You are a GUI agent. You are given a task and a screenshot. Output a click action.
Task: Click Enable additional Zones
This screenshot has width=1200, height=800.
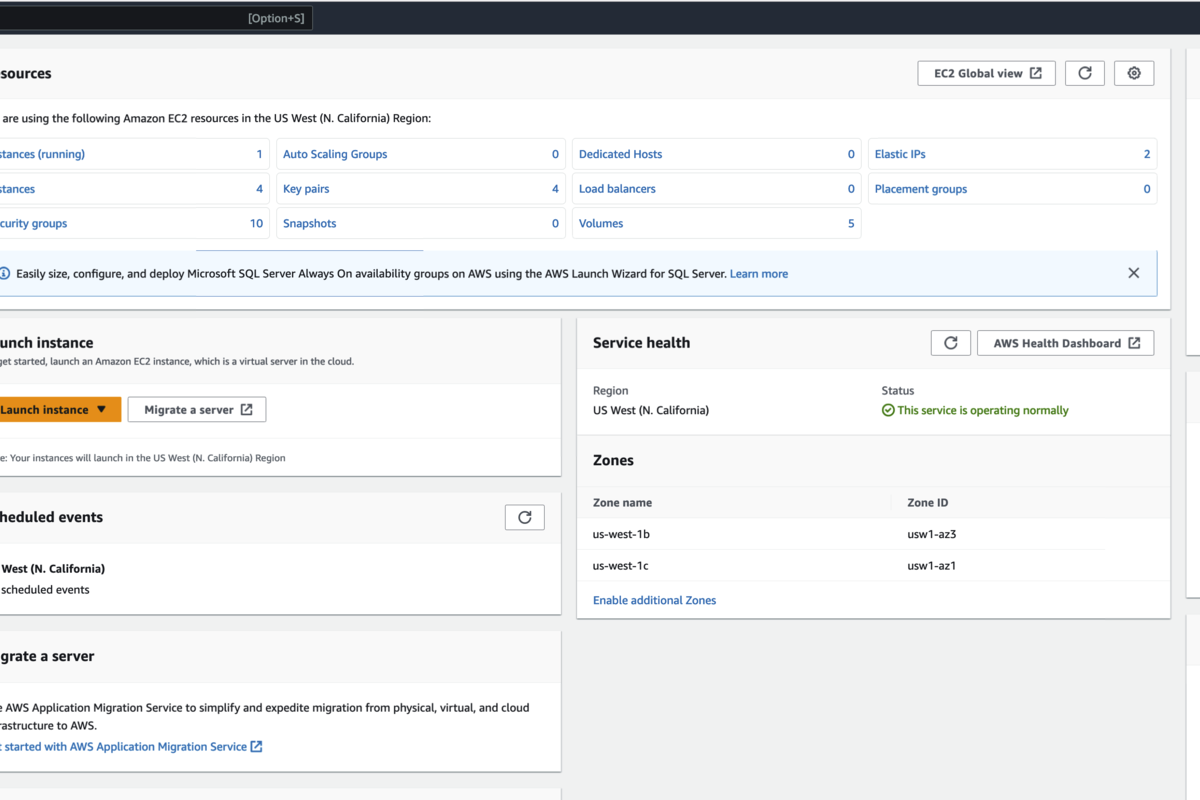coord(655,600)
